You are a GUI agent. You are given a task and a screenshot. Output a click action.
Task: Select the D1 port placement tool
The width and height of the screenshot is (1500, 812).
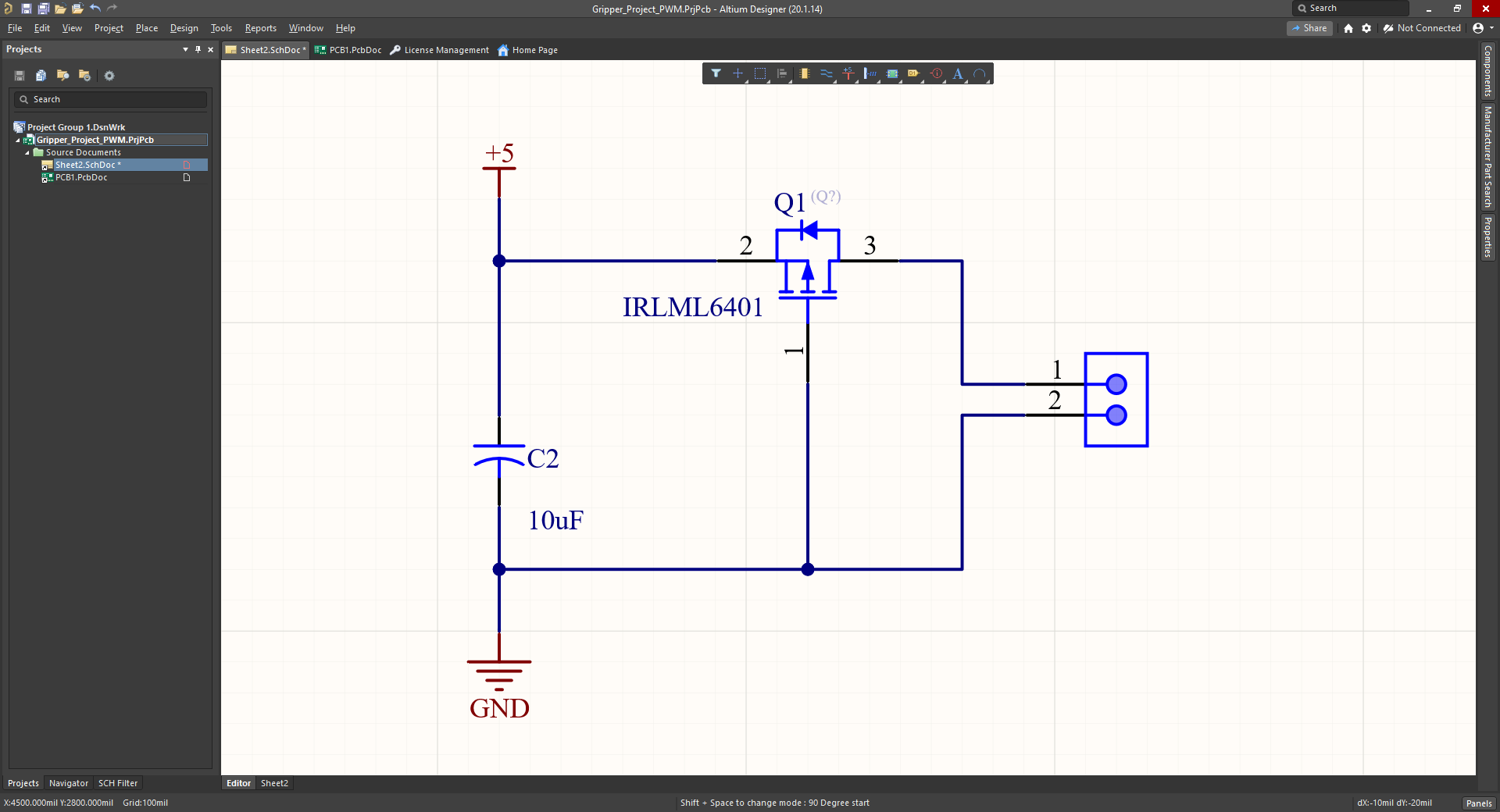(x=913, y=73)
